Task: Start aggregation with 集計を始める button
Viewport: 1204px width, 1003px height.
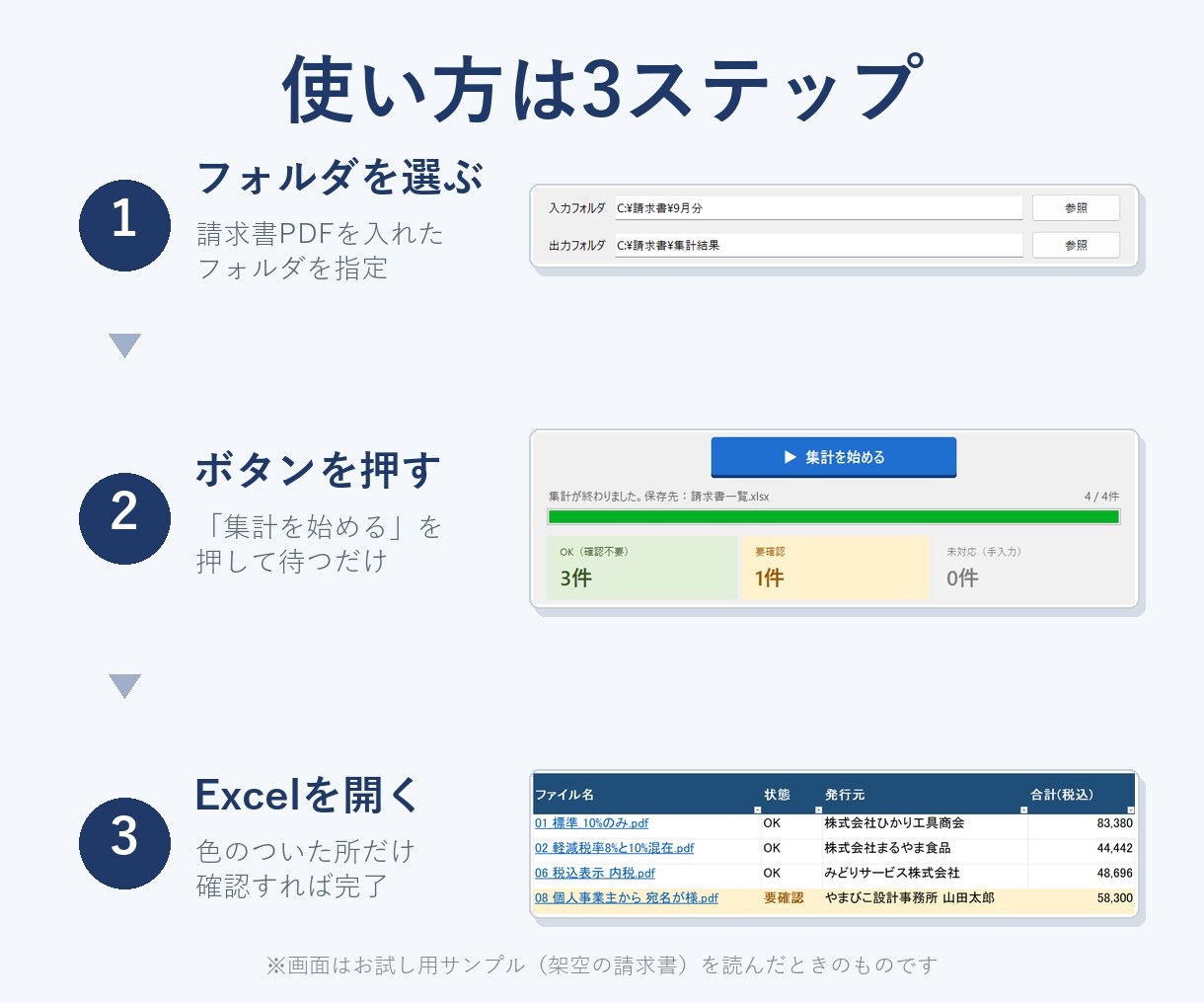Action: coord(834,457)
